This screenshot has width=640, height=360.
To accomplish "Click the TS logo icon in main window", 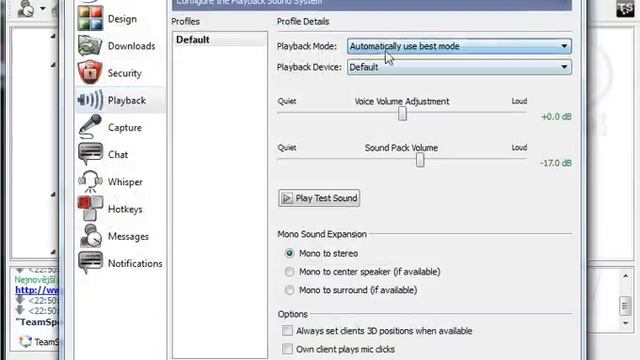I will tap(625, 8).
